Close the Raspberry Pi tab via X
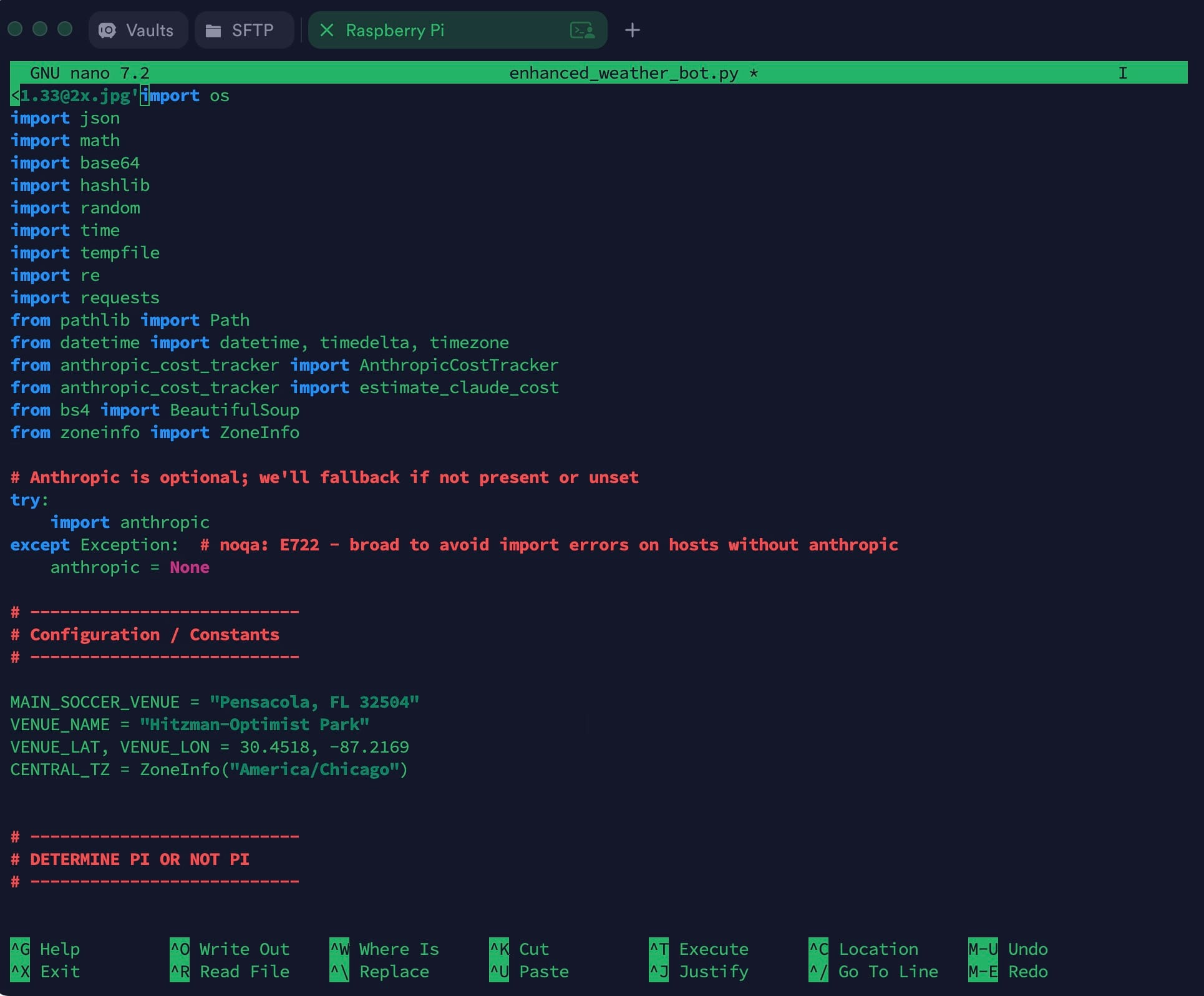The height and width of the screenshot is (996, 1204). (x=326, y=30)
